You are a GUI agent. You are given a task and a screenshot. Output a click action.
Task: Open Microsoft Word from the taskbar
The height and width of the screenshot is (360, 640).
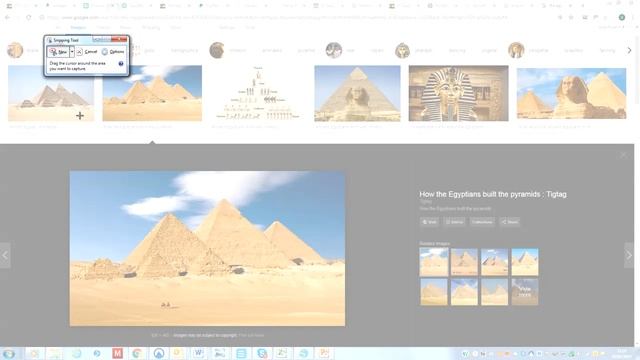(198, 353)
